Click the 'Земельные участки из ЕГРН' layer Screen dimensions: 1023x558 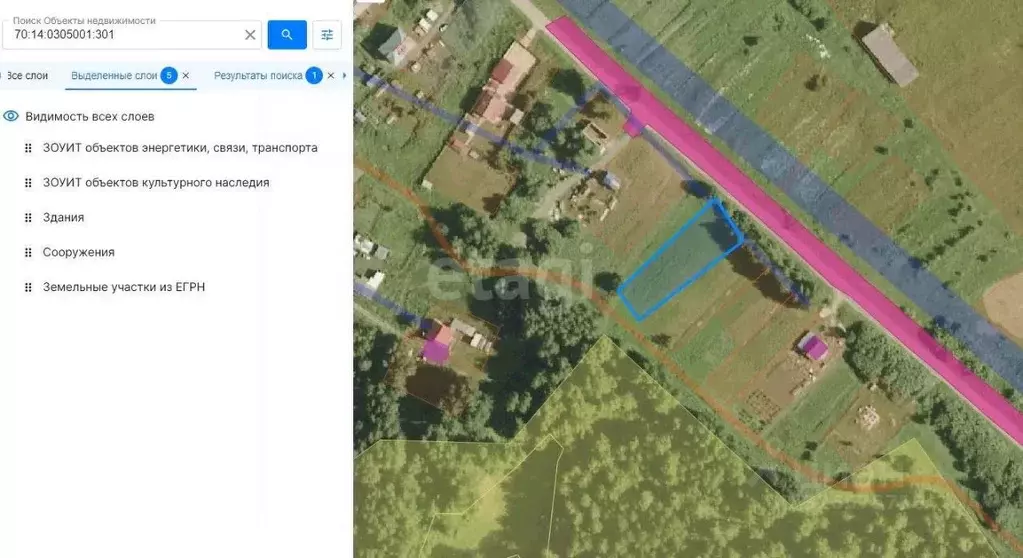pyautogui.click(x=123, y=288)
